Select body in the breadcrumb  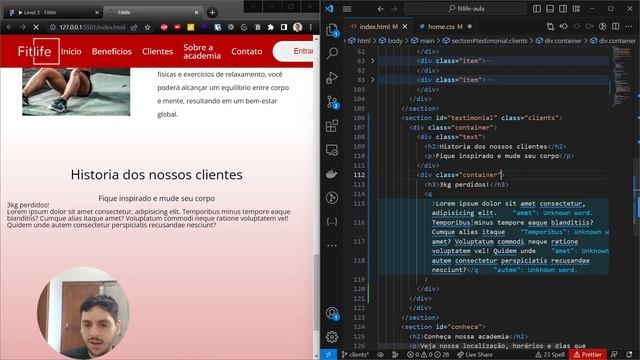(x=391, y=40)
